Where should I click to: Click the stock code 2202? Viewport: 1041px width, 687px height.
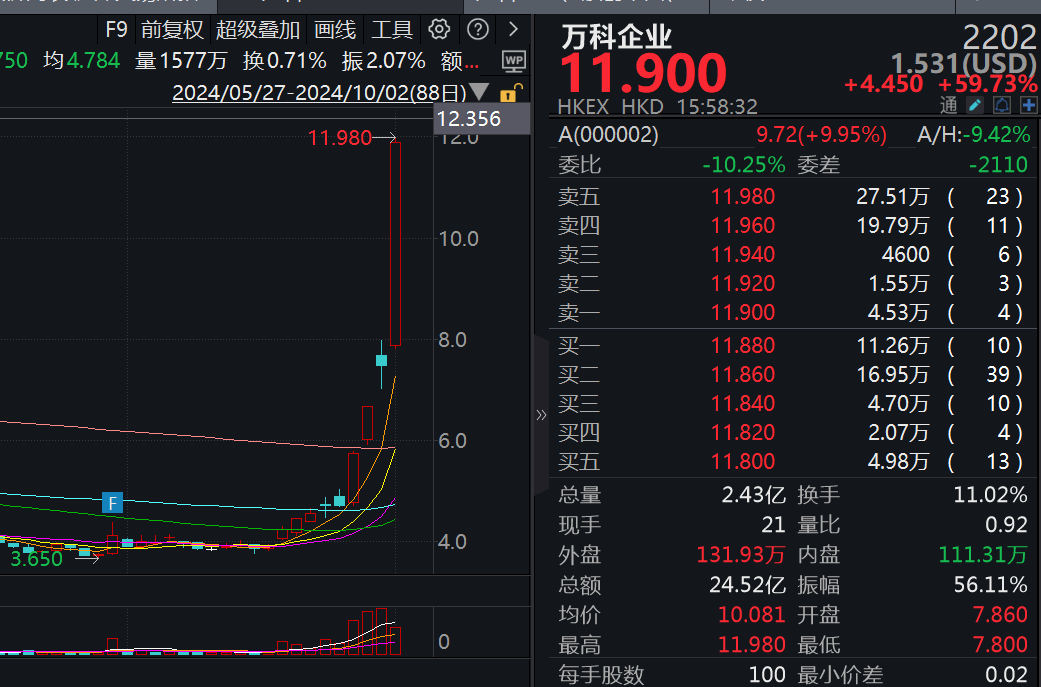(999, 37)
